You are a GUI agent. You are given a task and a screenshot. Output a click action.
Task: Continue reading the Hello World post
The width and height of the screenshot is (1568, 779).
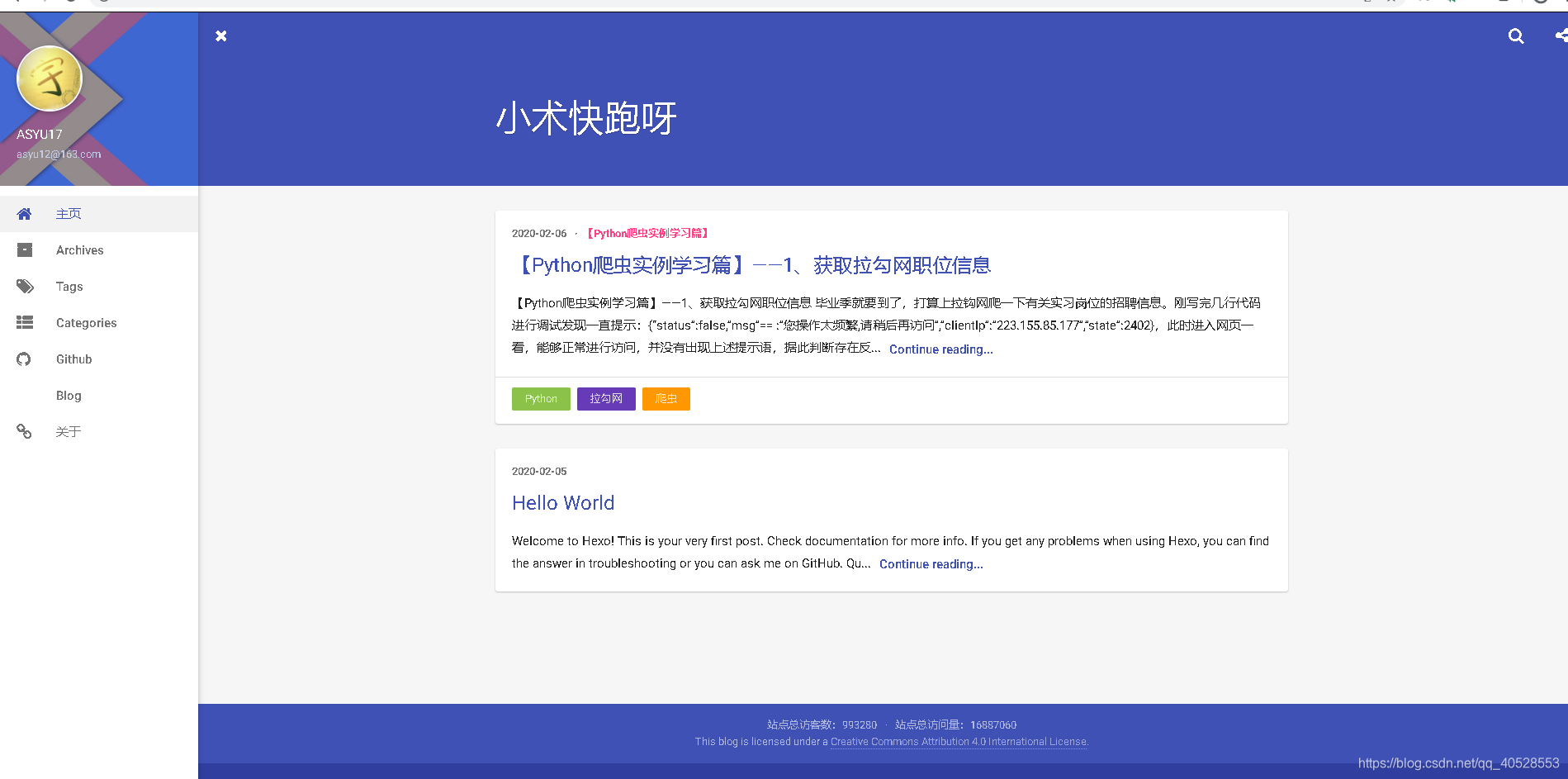point(931,563)
